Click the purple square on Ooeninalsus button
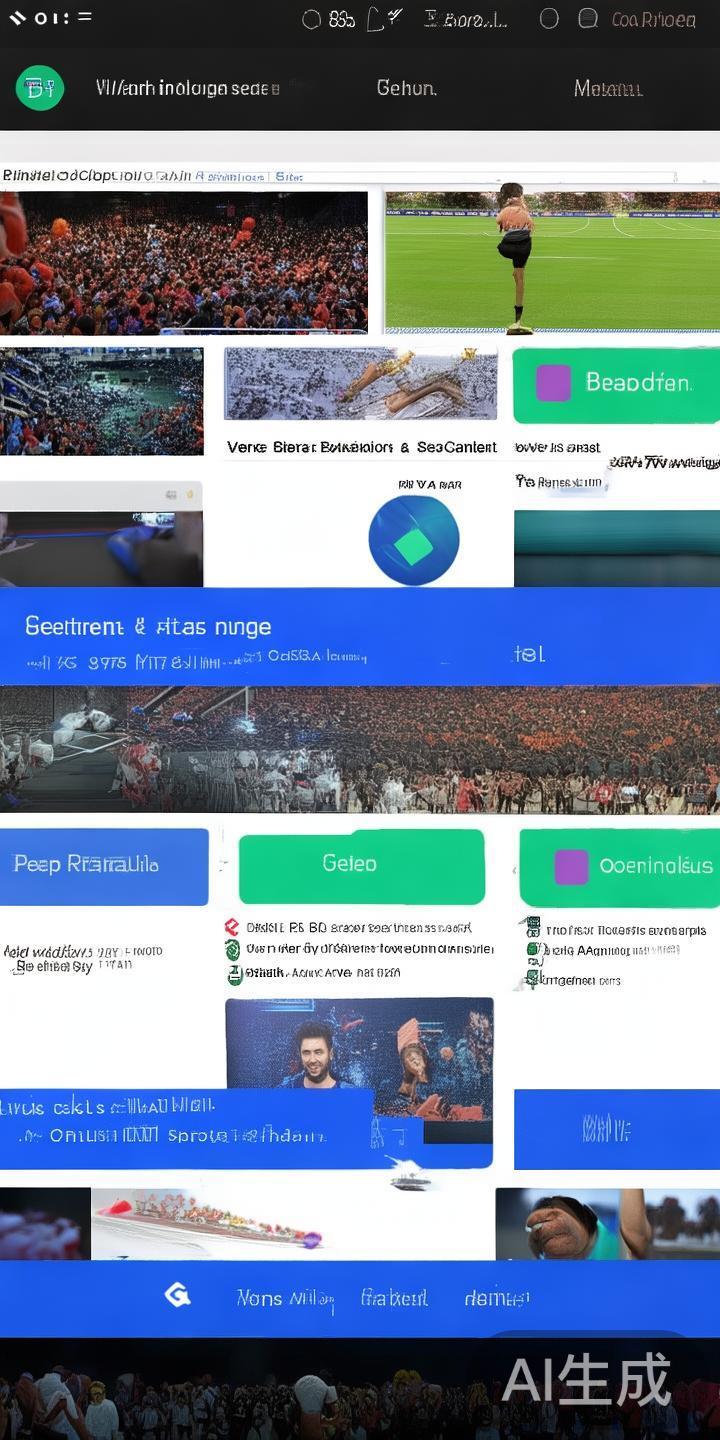Image resolution: width=720 pixels, height=1440 pixels. pyautogui.click(x=571, y=867)
